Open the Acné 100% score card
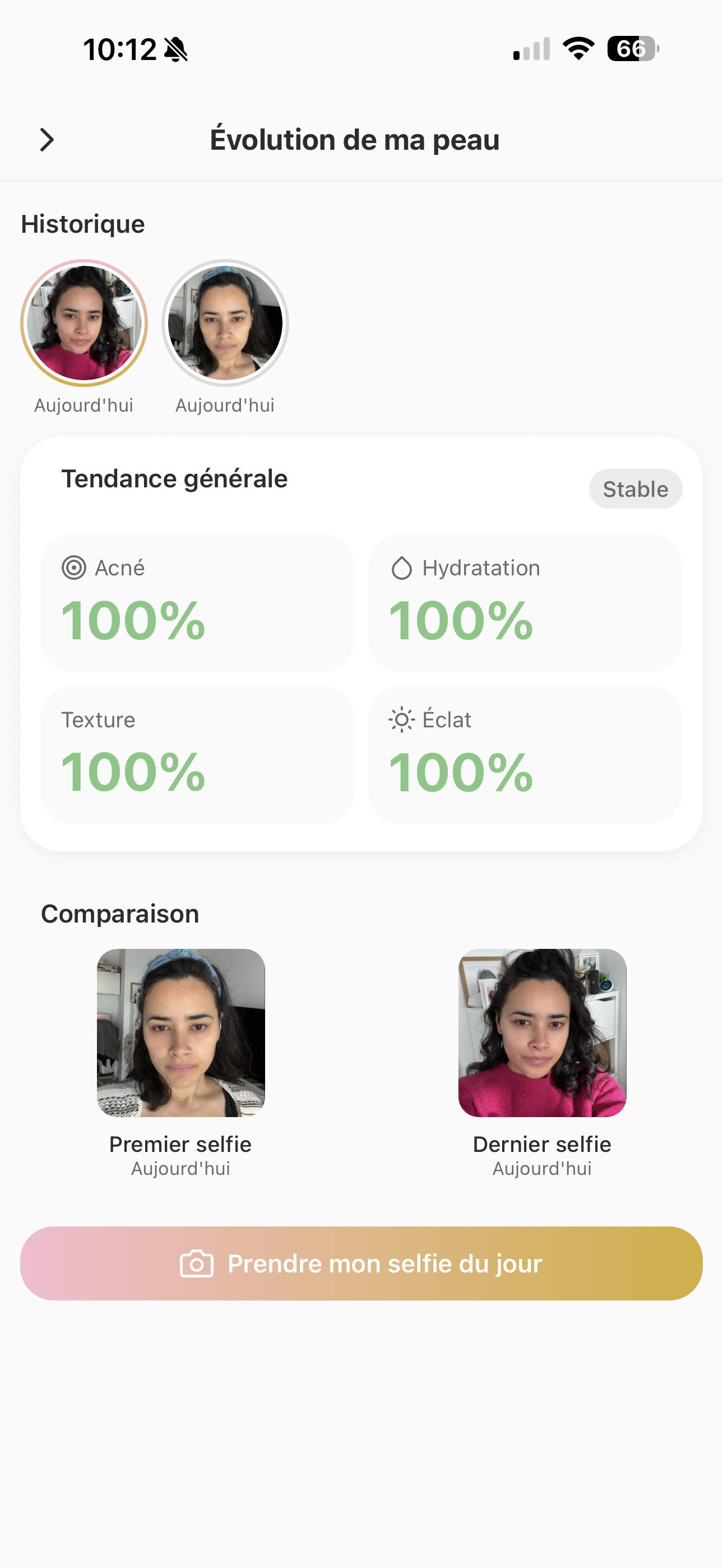 pos(197,603)
